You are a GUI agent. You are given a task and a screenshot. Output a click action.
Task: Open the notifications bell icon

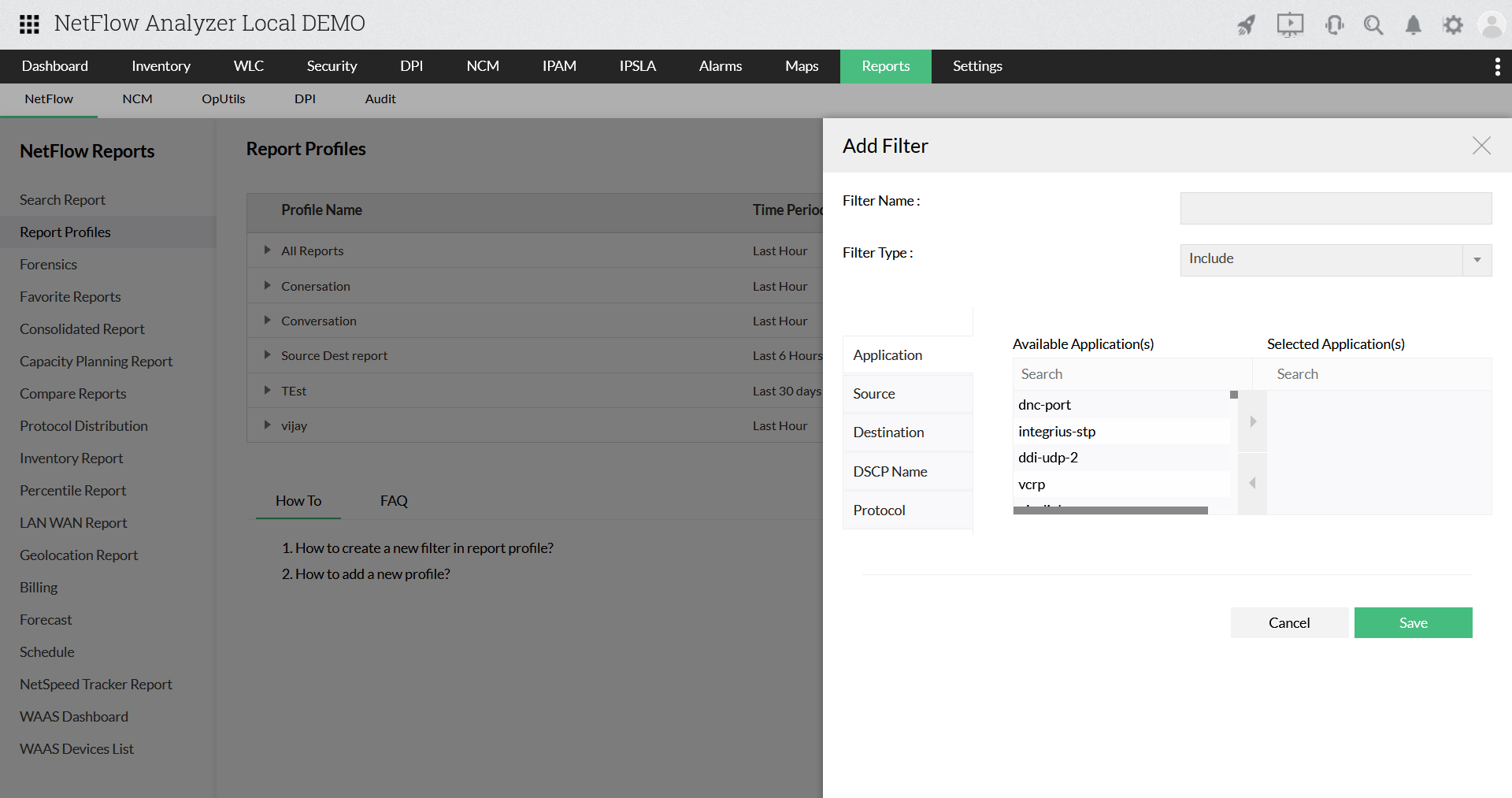tap(1414, 25)
